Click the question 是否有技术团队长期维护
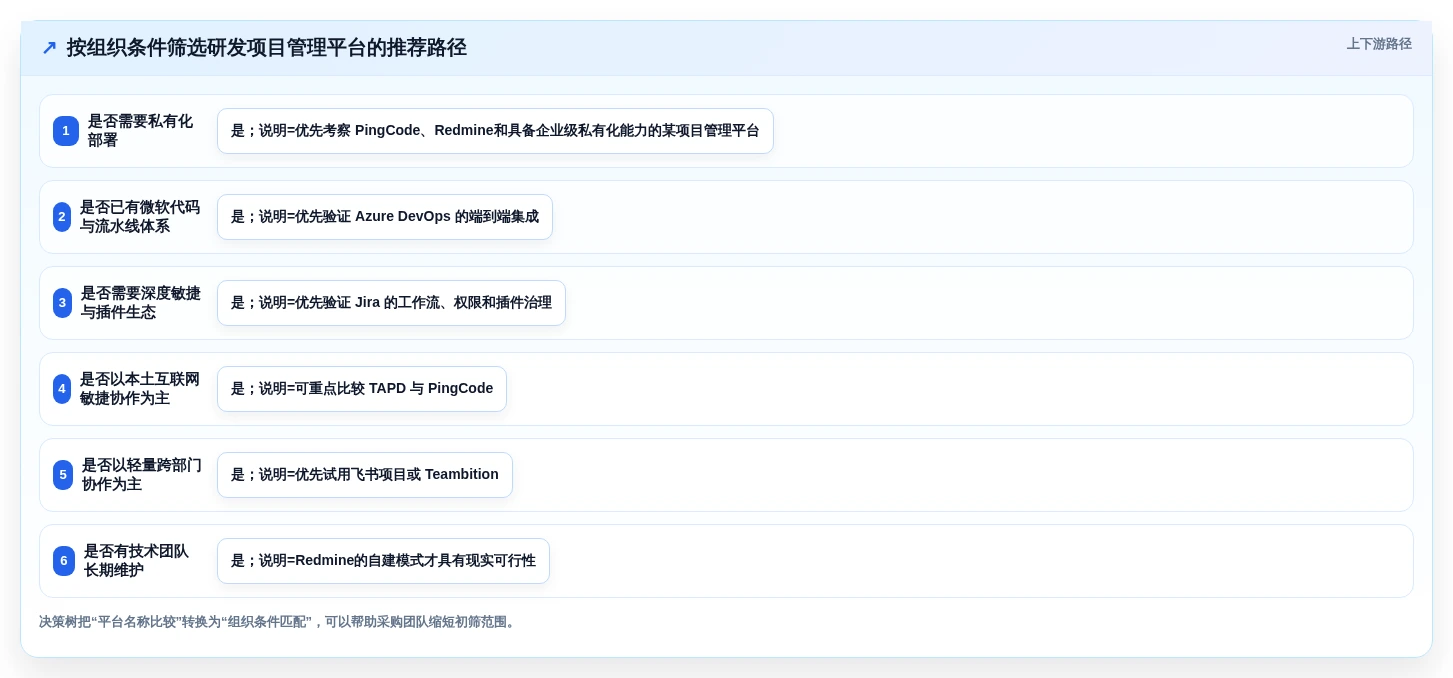 (x=137, y=561)
